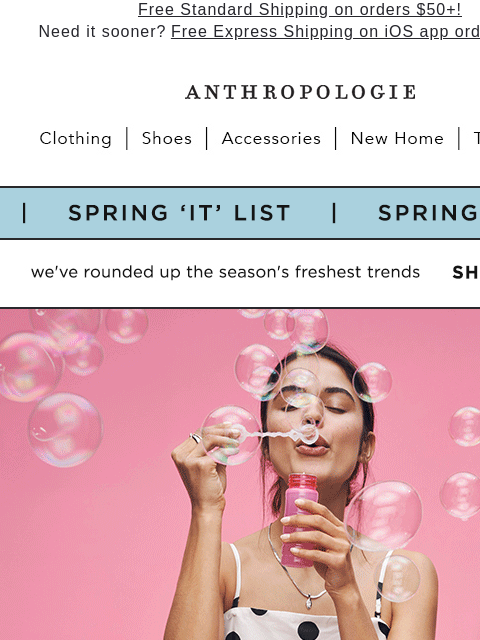Click the ANTHROPOLOGIE logo
This screenshot has height=640, width=480.
coord(301,92)
